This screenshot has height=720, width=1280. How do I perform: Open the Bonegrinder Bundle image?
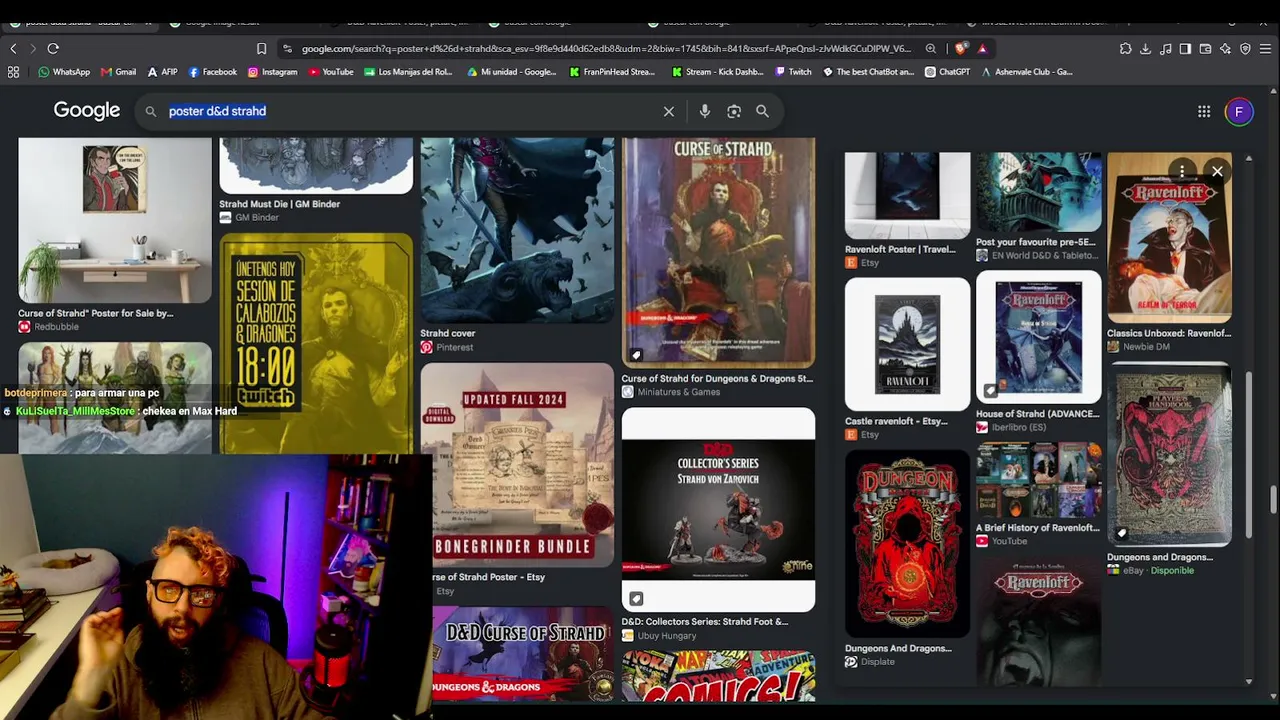tap(517, 465)
